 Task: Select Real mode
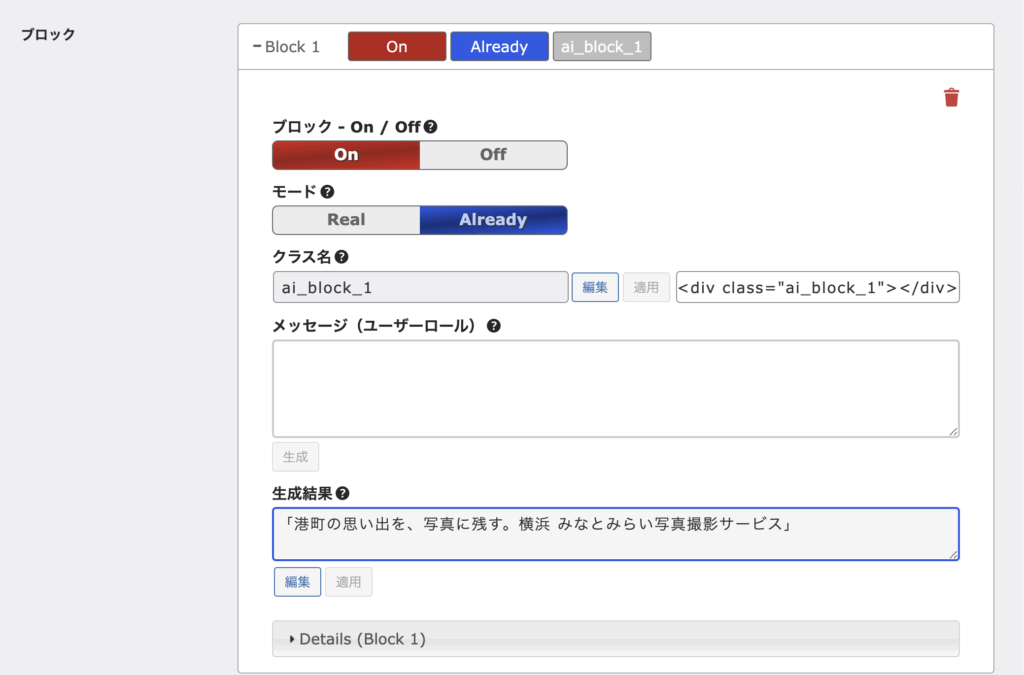coord(346,220)
